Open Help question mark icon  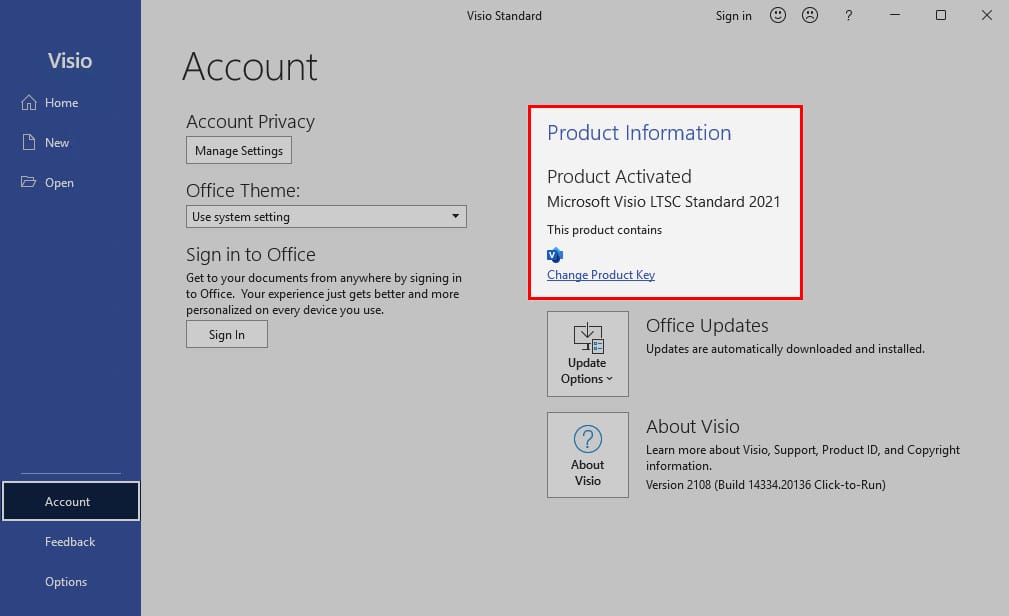pos(849,15)
